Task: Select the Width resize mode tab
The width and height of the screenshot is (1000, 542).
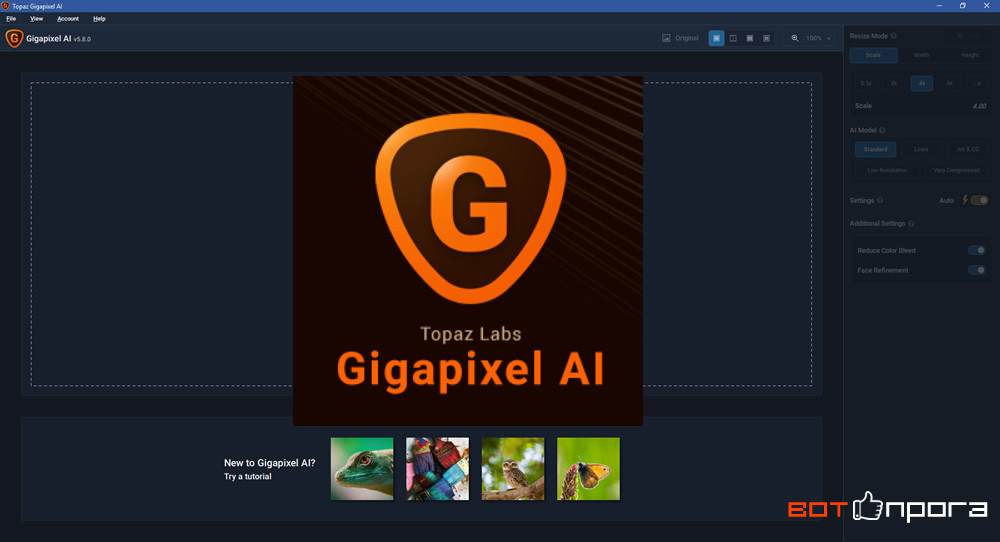Action: point(921,55)
